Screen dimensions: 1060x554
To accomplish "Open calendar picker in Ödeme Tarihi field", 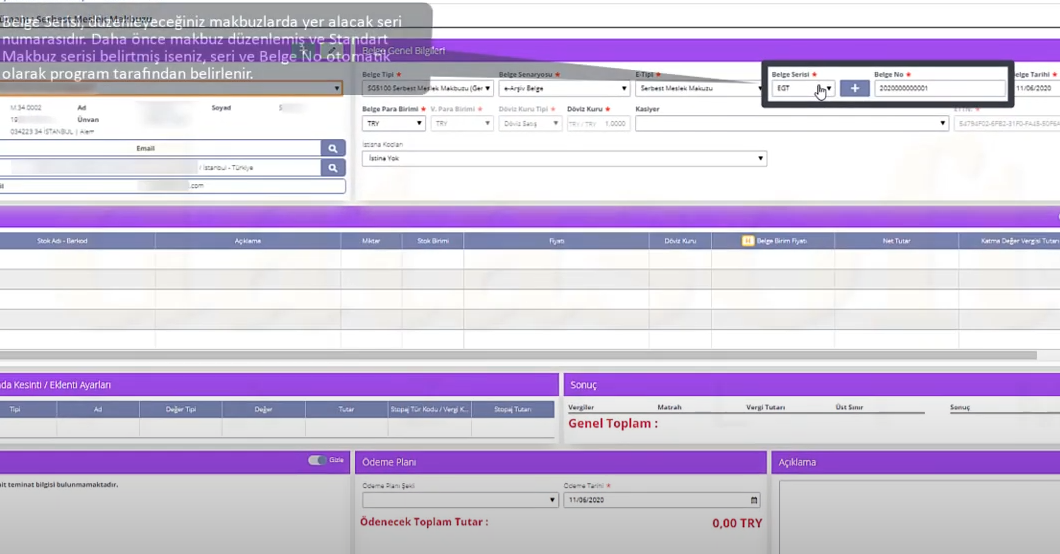I will point(754,500).
